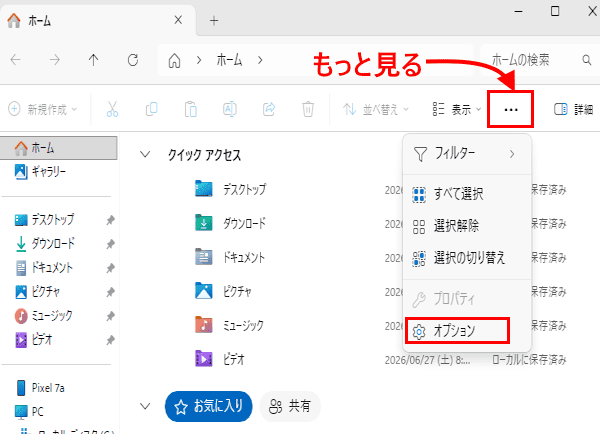
Task: Unpin デスクトップ via its sidebar pin icon
Action: [110, 220]
